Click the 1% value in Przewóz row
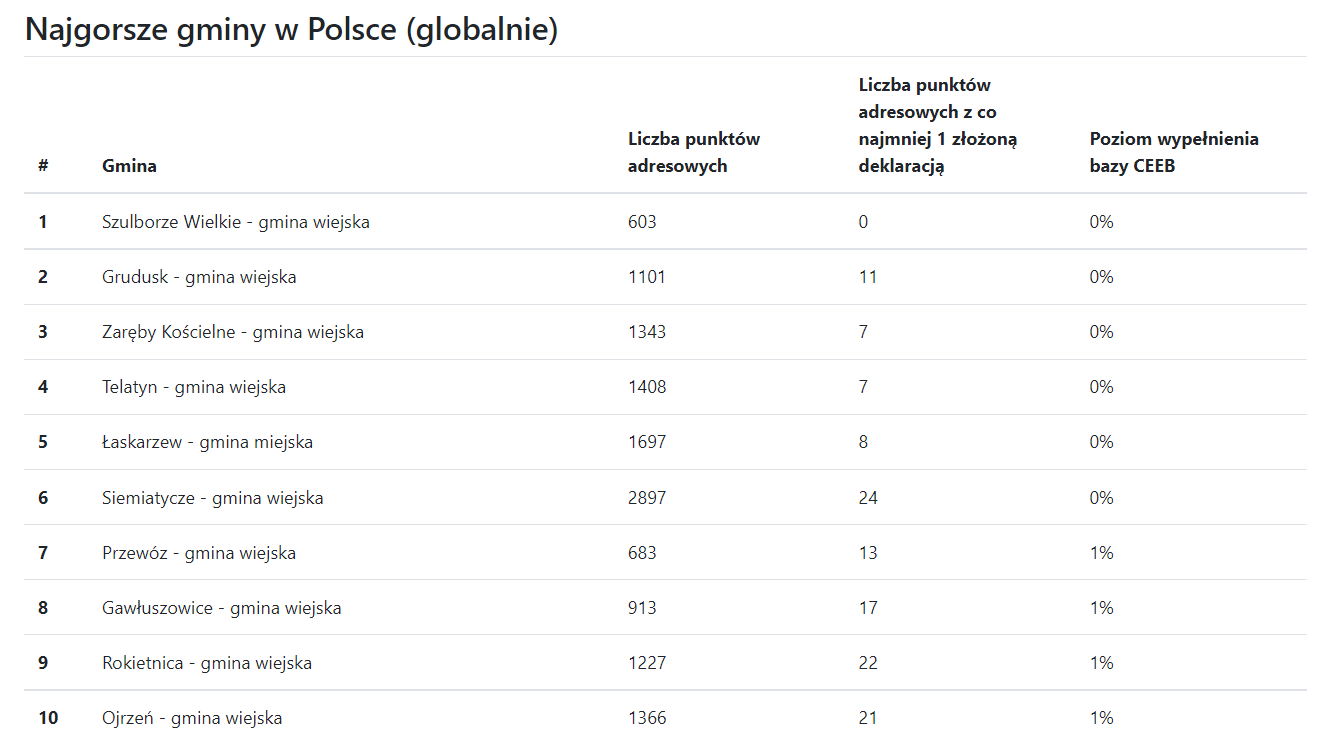The height and width of the screenshot is (751, 1327). 1101,553
